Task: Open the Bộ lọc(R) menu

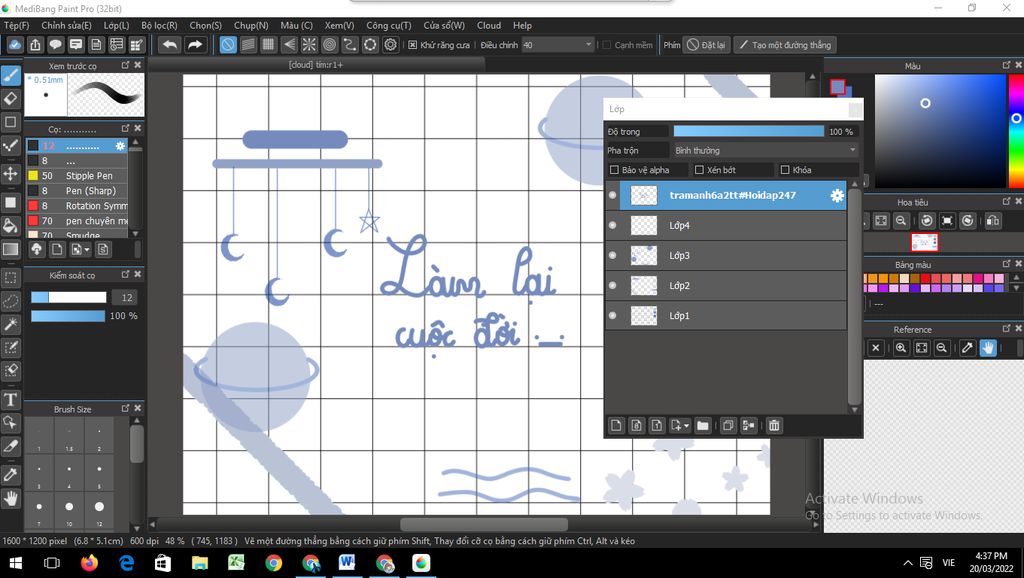Action: pyautogui.click(x=159, y=25)
